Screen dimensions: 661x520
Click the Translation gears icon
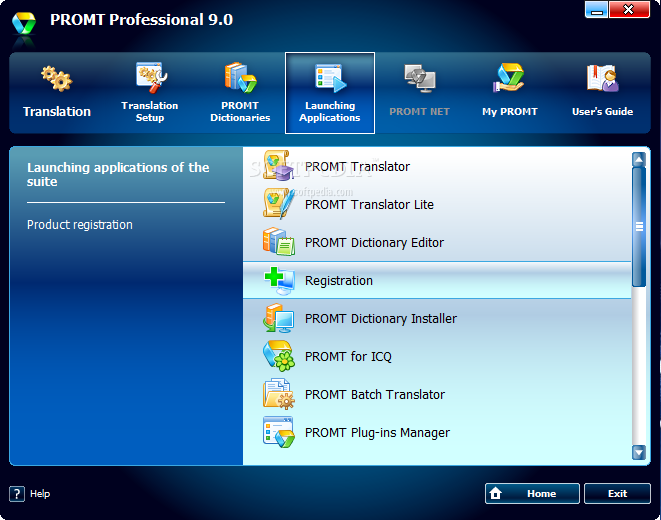click(57, 78)
